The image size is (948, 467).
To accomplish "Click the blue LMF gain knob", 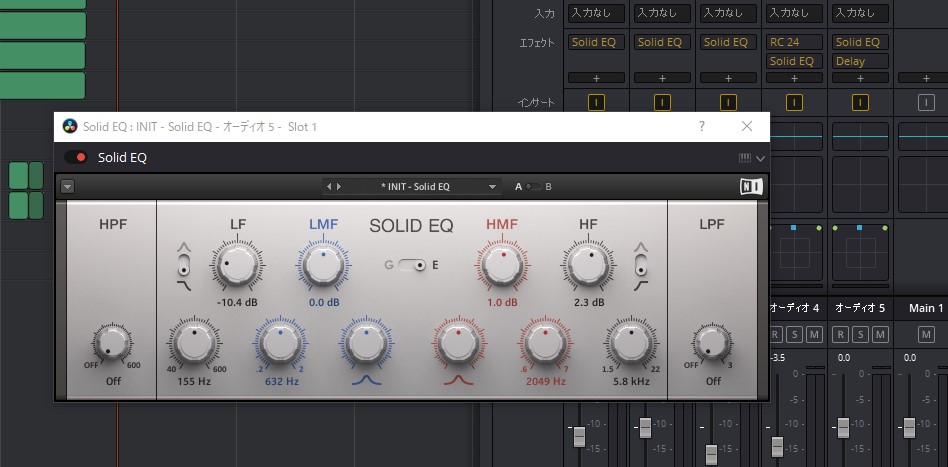I will pos(323,265).
